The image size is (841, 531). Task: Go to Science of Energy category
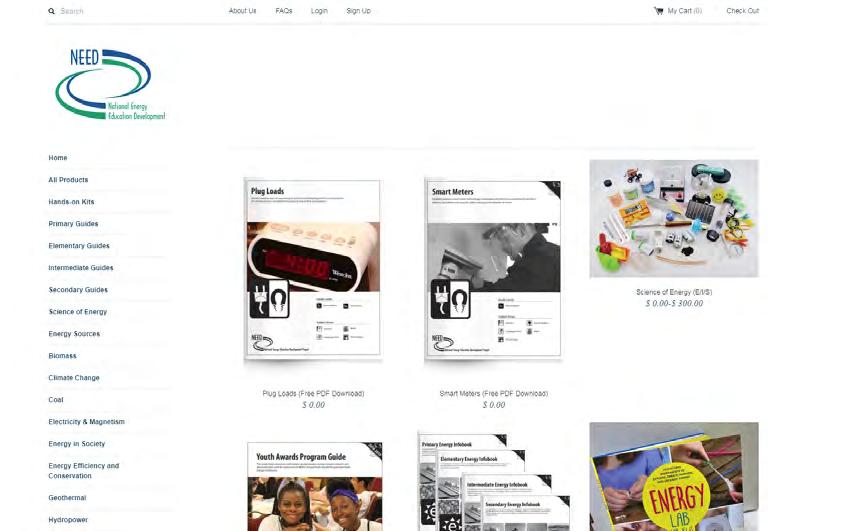coord(78,312)
